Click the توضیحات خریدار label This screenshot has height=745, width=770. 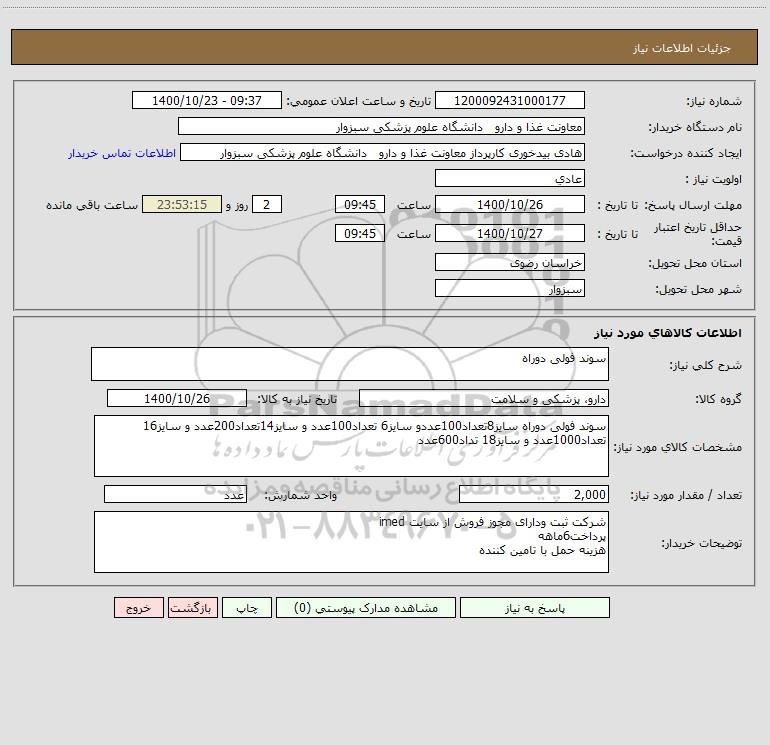pyautogui.click(x=701, y=543)
